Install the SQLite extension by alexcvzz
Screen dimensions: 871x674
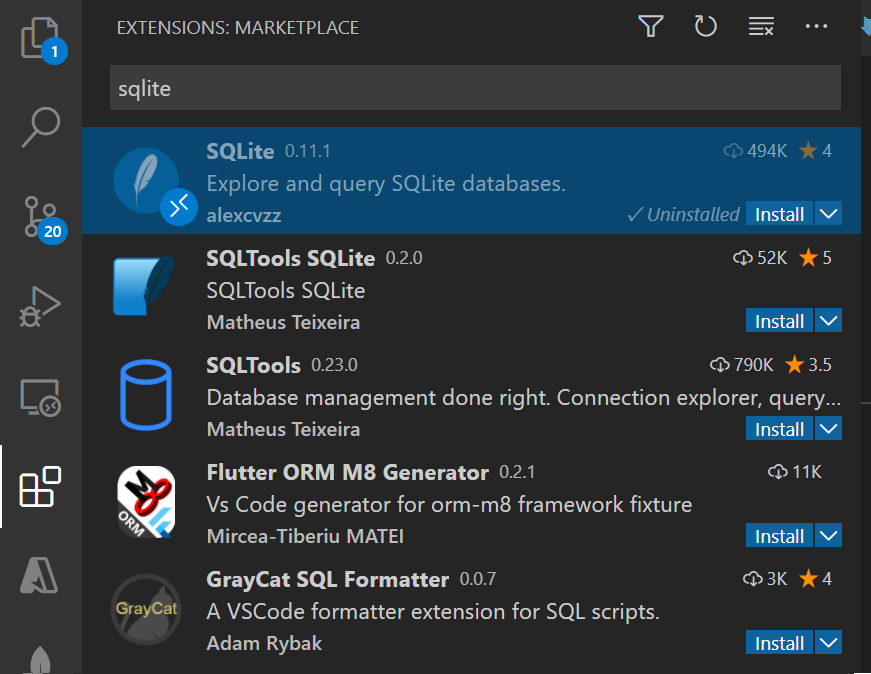tap(779, 214)
